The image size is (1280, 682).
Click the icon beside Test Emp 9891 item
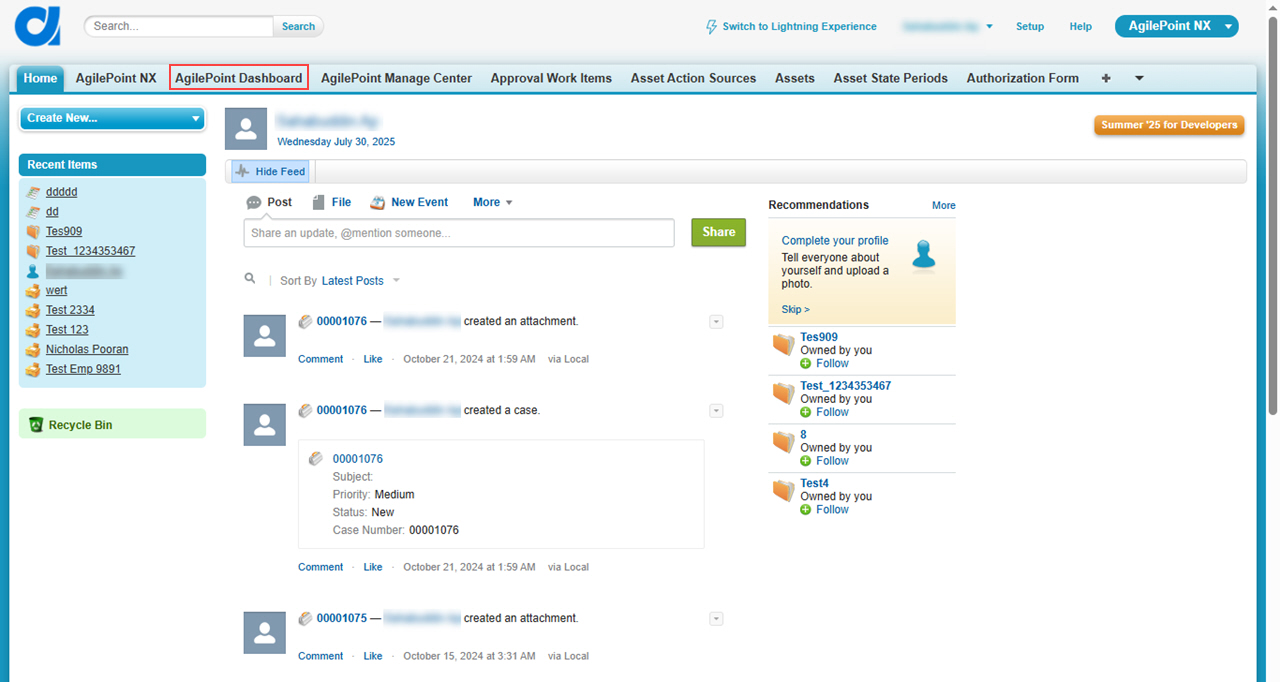pos(33,369)
